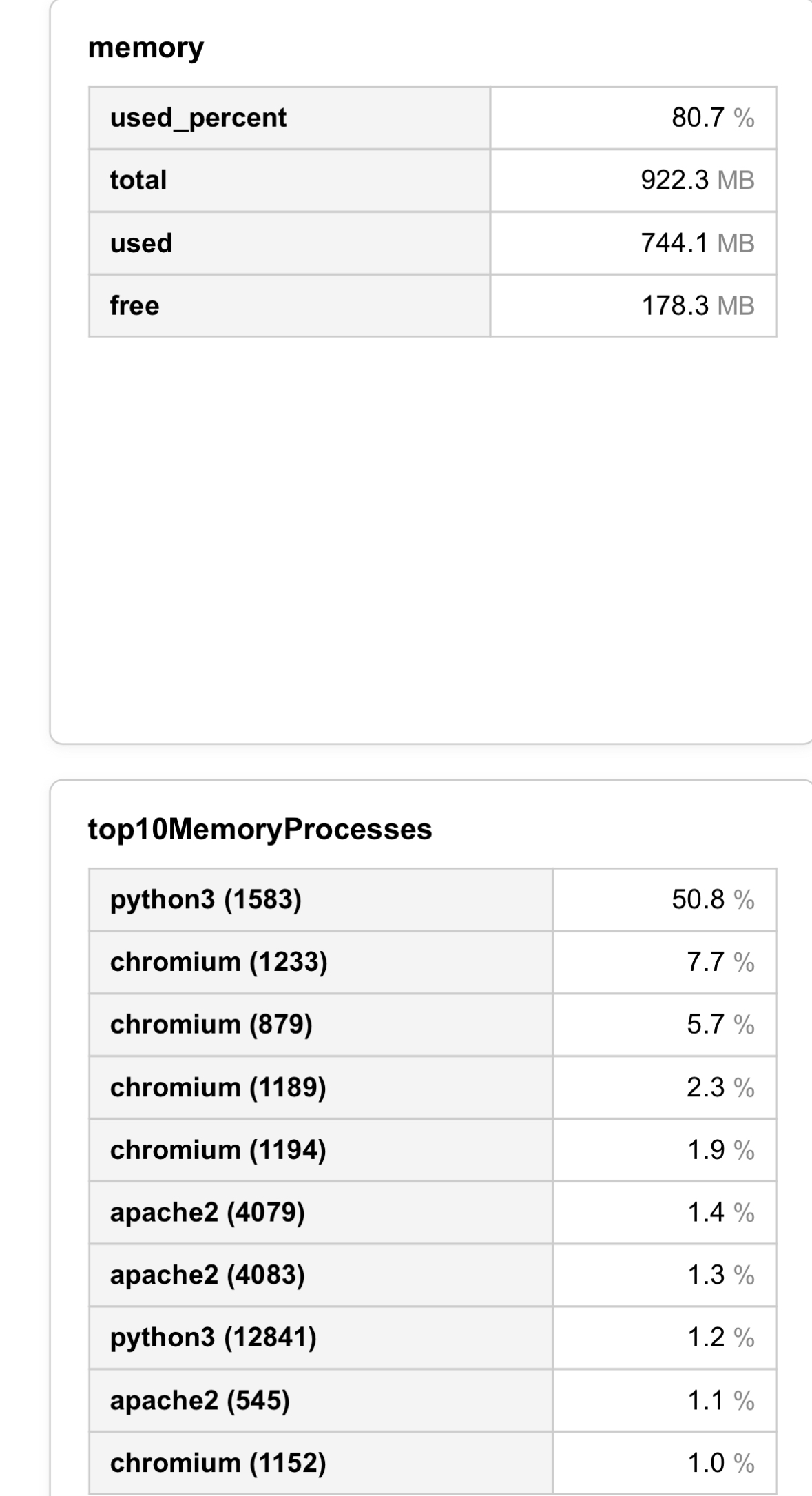Select the python3 (12841) row
The height and width of the screenshot is (1496, 812).
pos(213,1338)
